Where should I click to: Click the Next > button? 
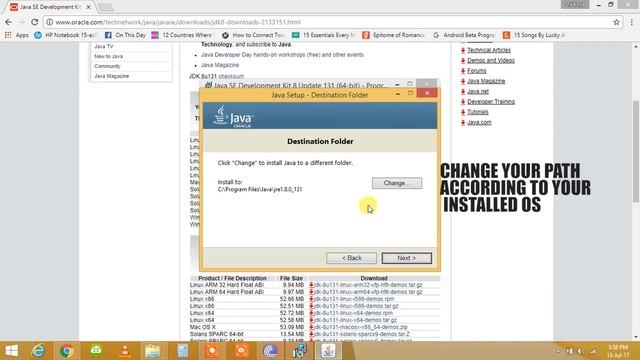(407, 258)
